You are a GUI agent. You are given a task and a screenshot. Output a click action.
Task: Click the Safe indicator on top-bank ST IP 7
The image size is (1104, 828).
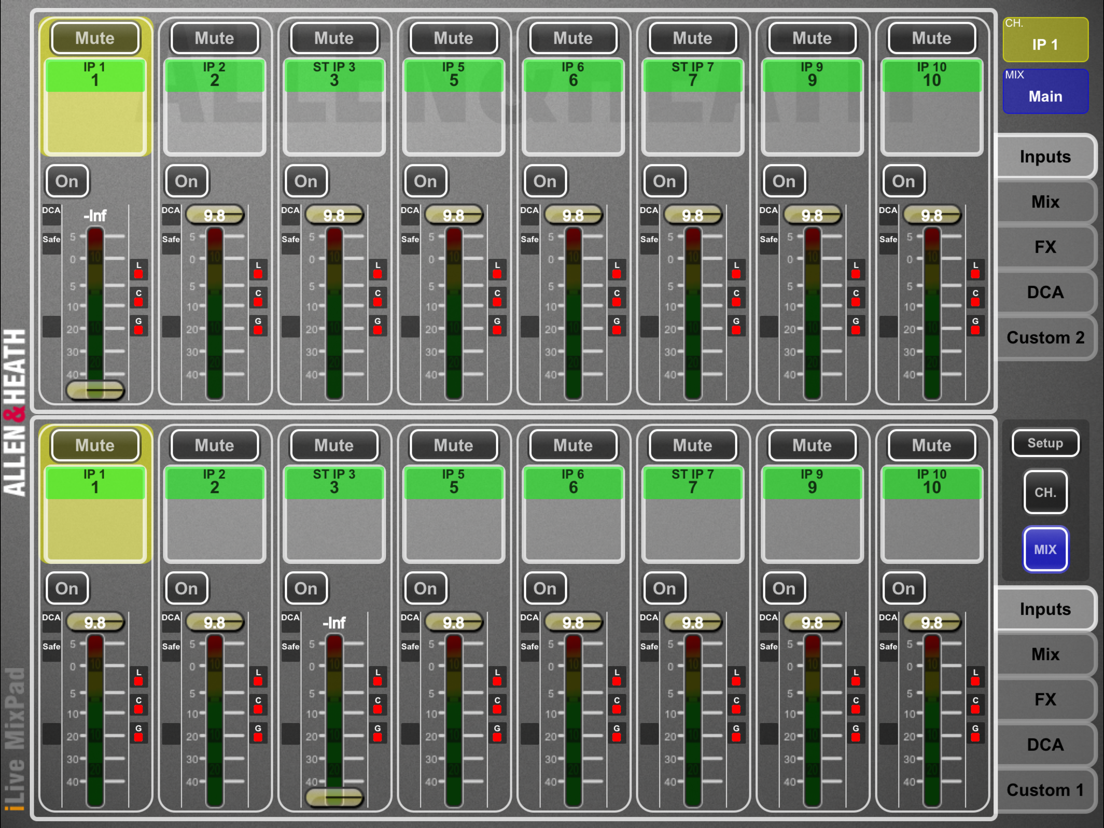click(649, 243)
